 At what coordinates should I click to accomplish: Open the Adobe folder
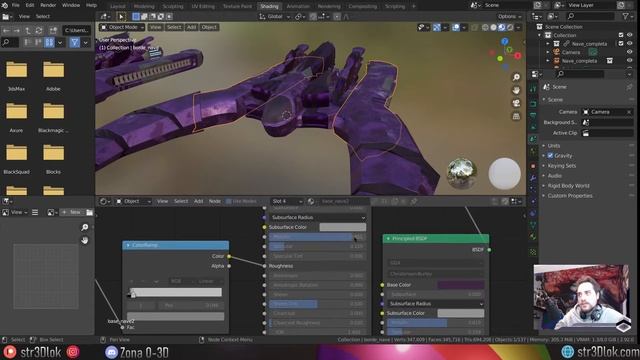pos(53,76)
